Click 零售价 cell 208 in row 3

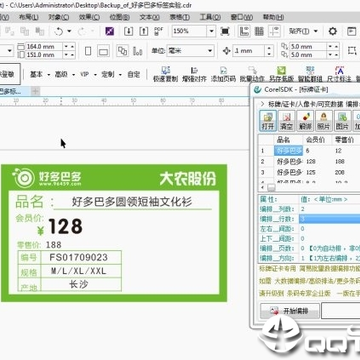pyautogui.click(x=346, y=172)
